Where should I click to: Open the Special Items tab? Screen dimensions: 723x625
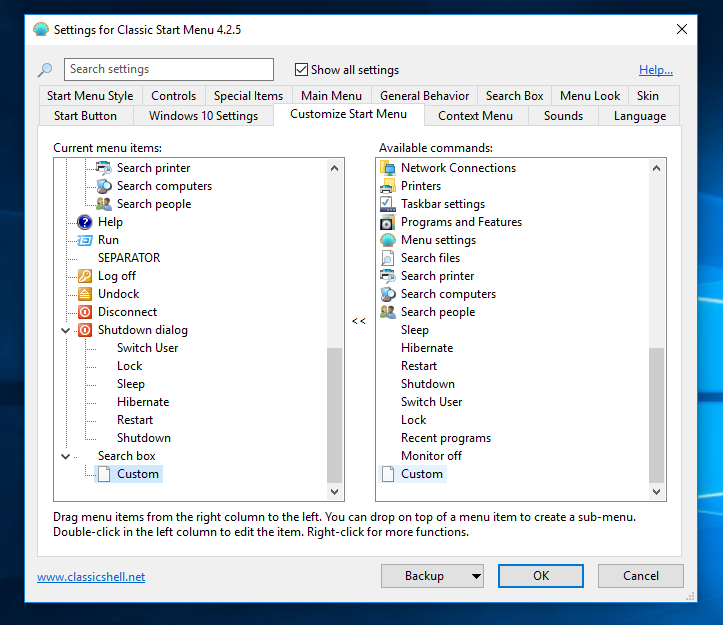coord(249,96)
